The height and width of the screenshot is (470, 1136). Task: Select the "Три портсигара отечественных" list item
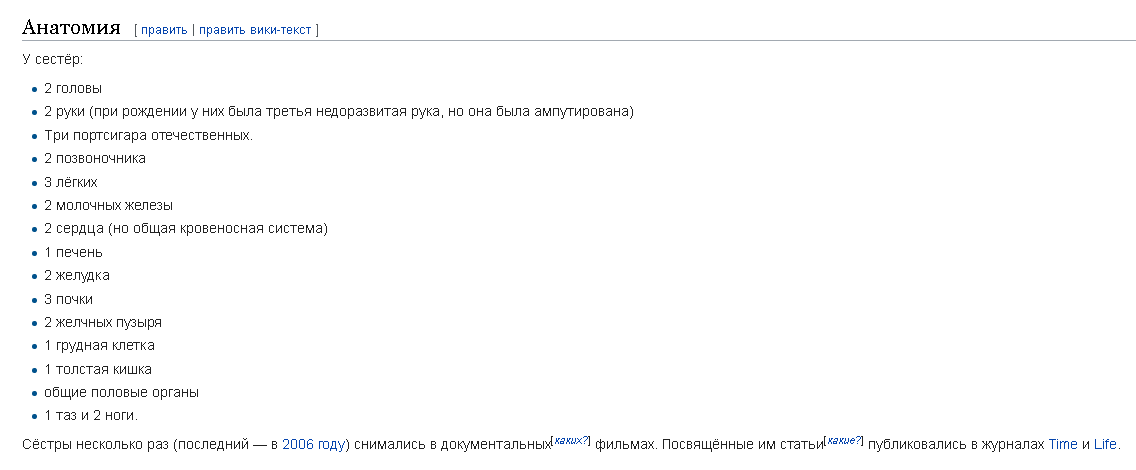(x=148, y=135)
